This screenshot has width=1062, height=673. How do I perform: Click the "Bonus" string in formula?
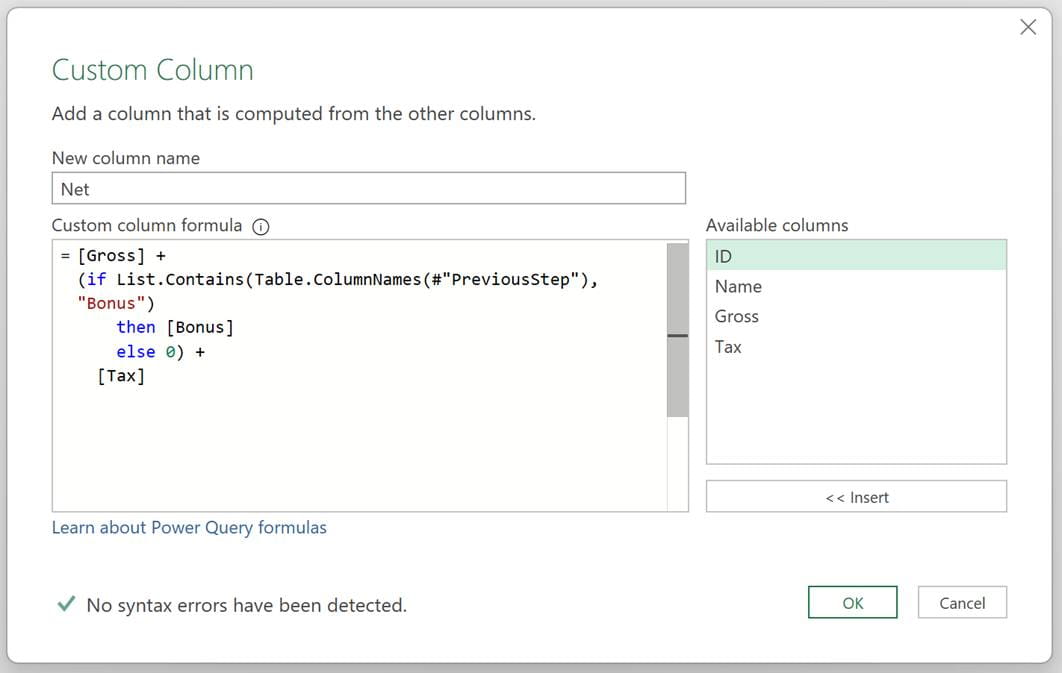(111, 303)
